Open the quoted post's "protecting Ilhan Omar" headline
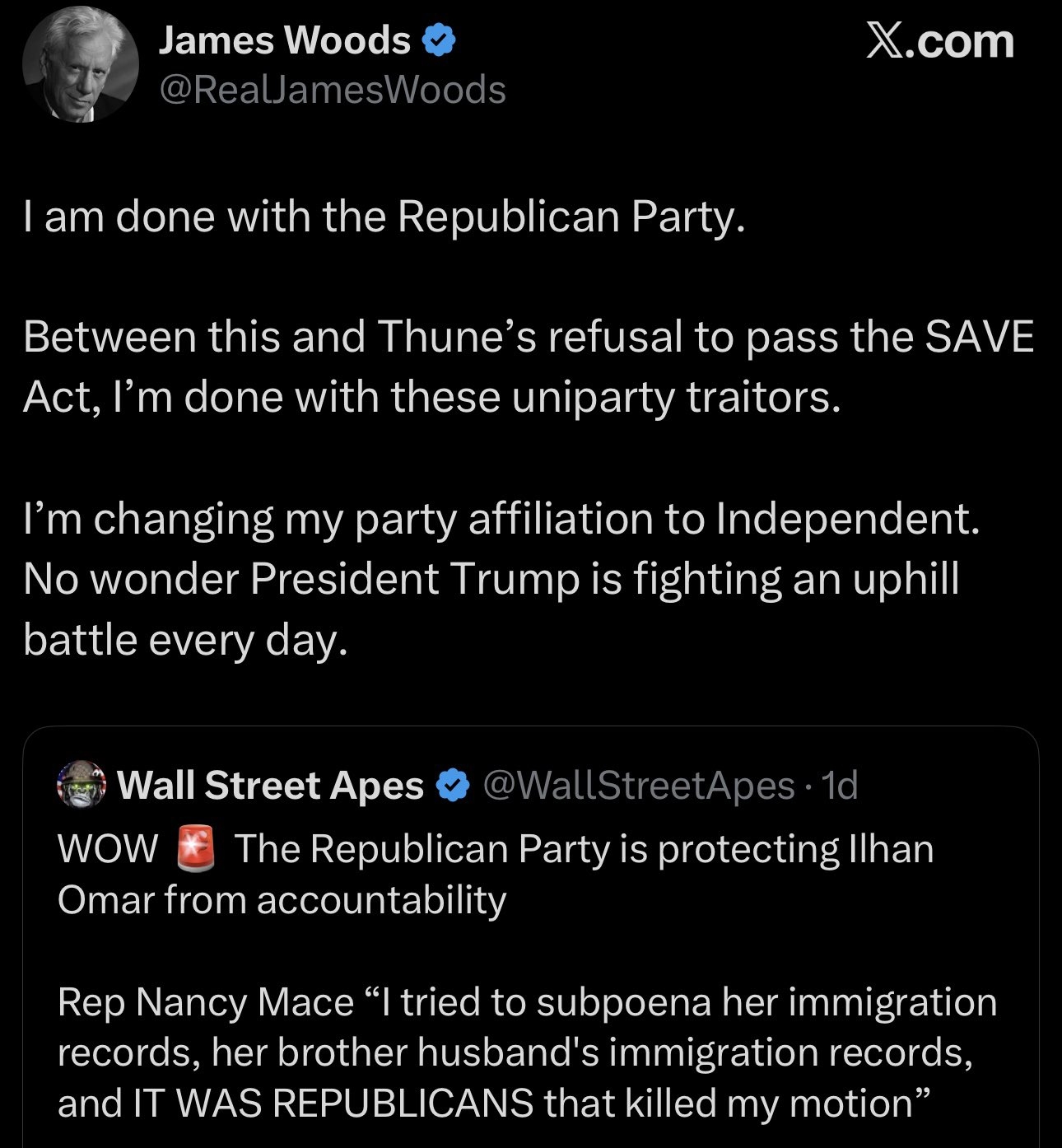 [584, 849]
